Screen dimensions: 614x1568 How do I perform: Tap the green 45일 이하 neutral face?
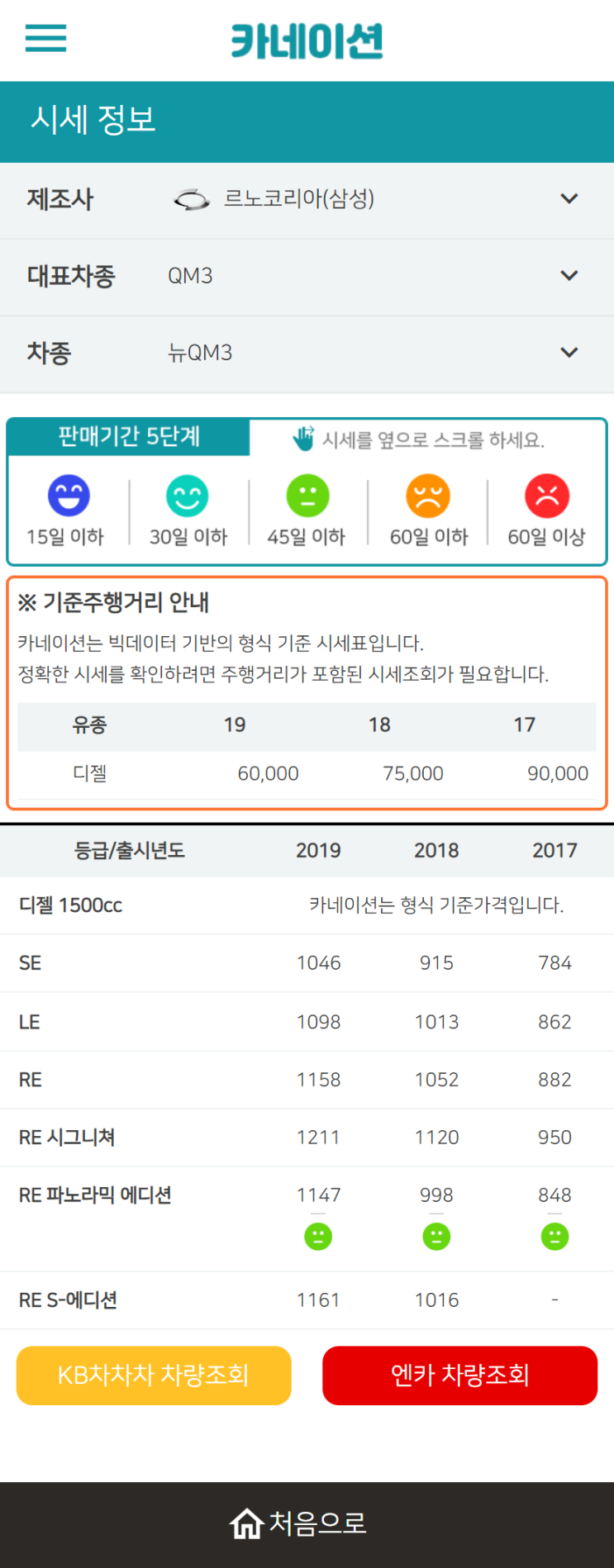click(x=307, y=496)
